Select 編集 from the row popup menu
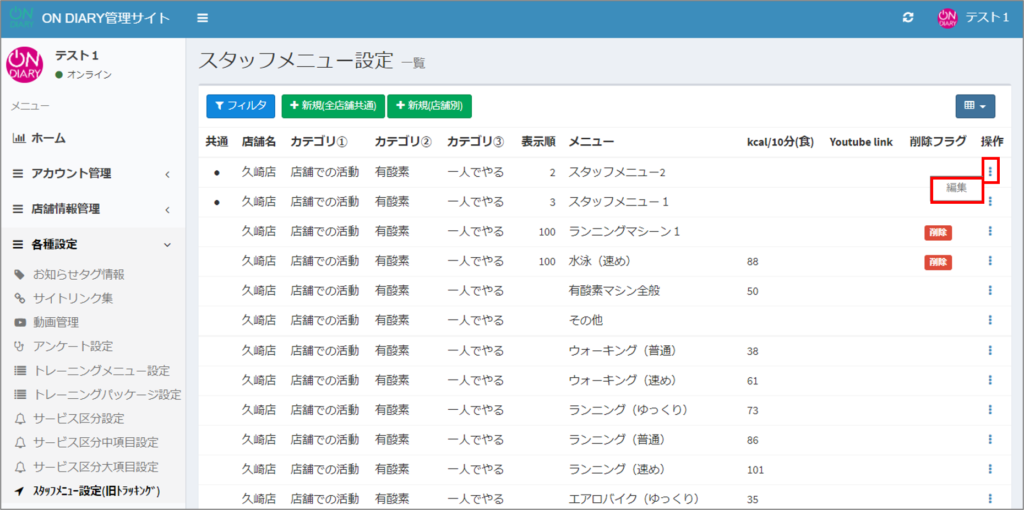The width and height of the screenshot is (1024, 510). coord(956,188)
